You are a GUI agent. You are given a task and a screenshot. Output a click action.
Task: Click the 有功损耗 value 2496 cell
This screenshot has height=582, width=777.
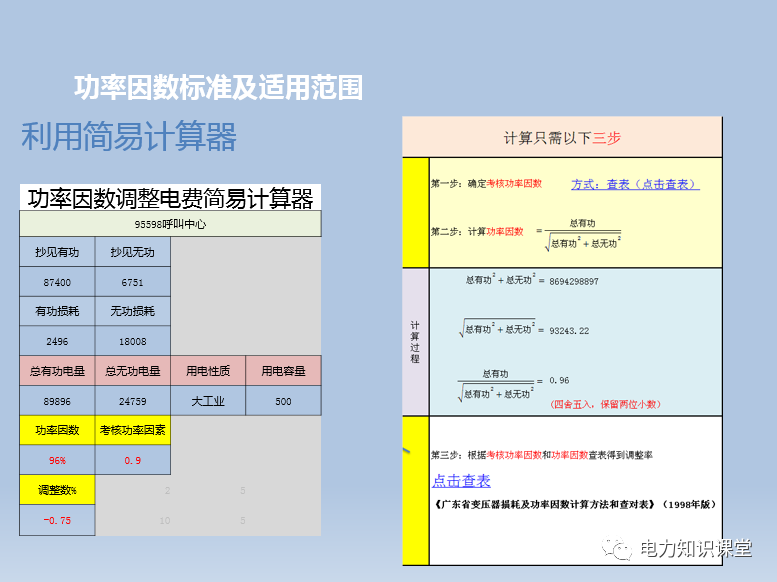pyautogui.click(x=57, y=341)
